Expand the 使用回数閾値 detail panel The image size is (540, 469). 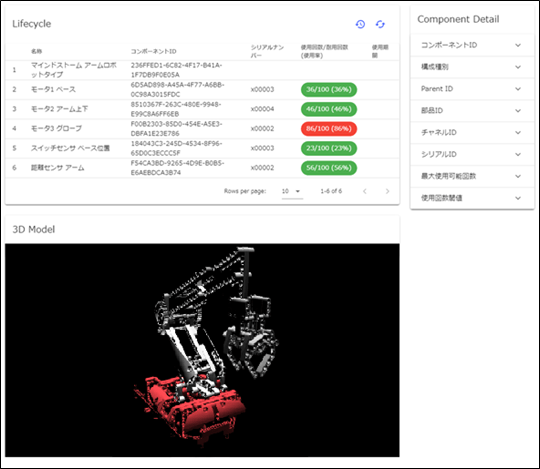(472, 198)
